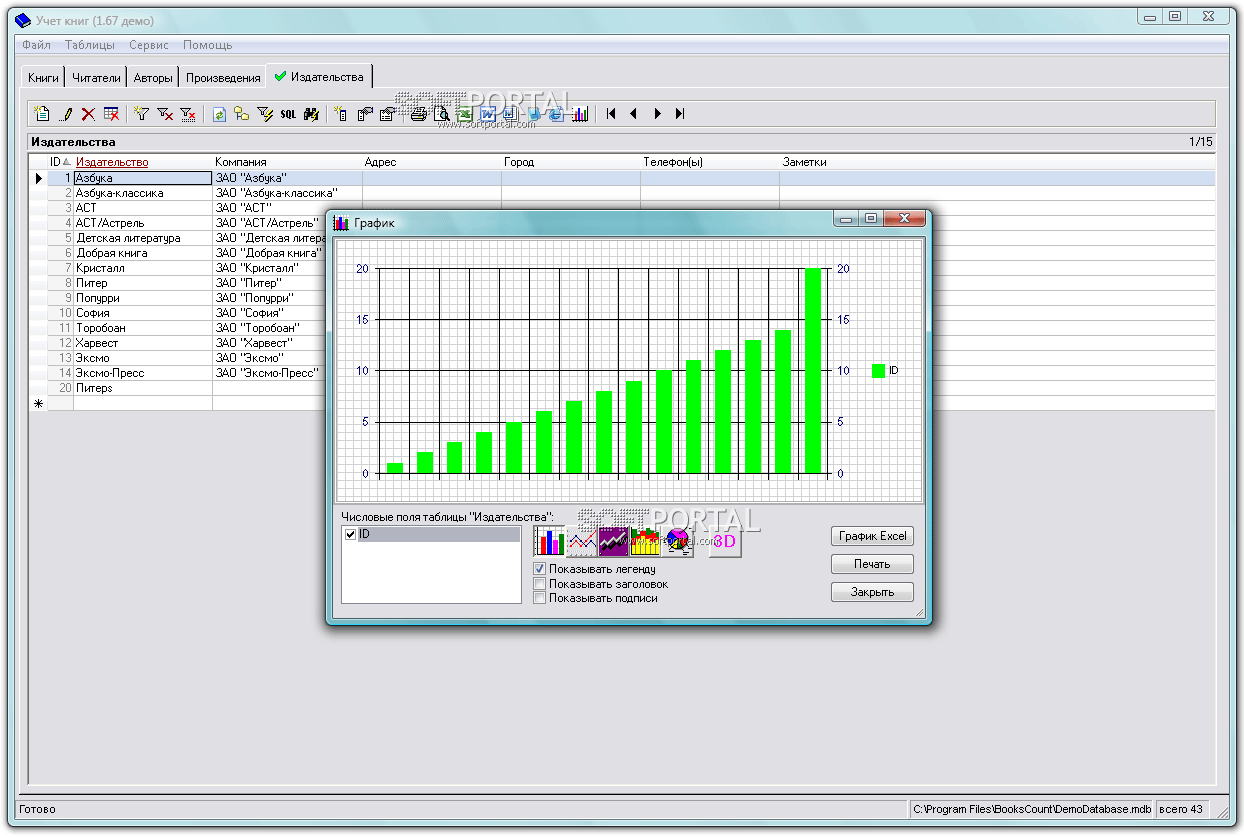Switch to the Книги tab

pyautogui.click(x=43, y=78)
